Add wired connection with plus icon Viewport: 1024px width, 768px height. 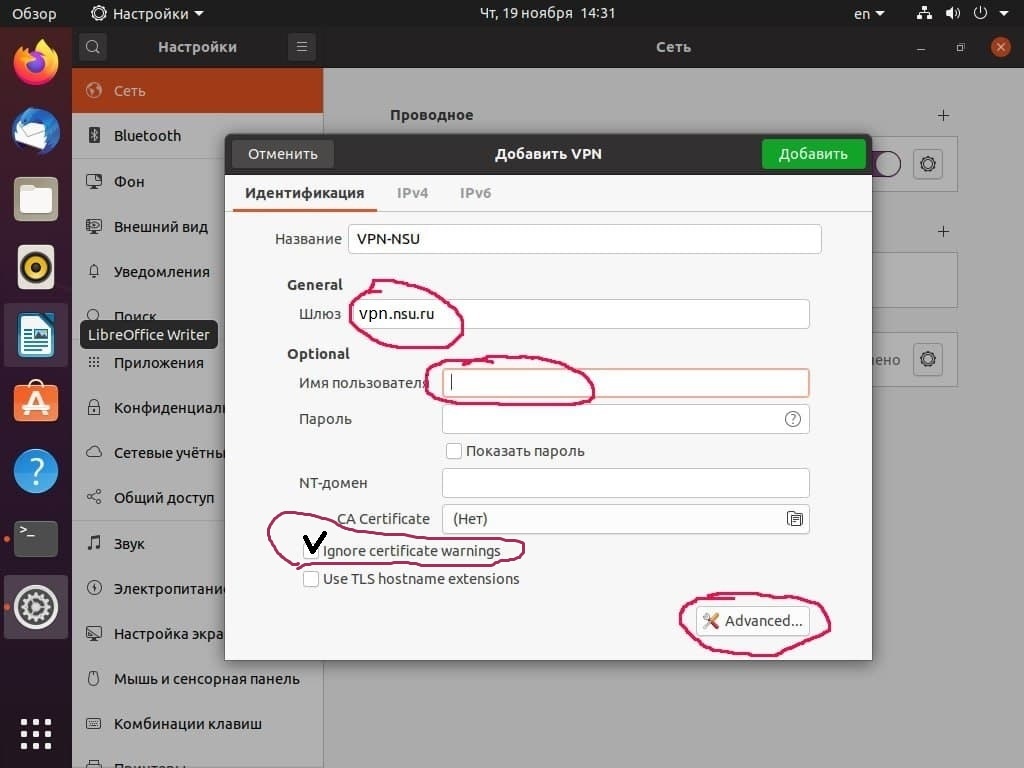tap(942, 116)
